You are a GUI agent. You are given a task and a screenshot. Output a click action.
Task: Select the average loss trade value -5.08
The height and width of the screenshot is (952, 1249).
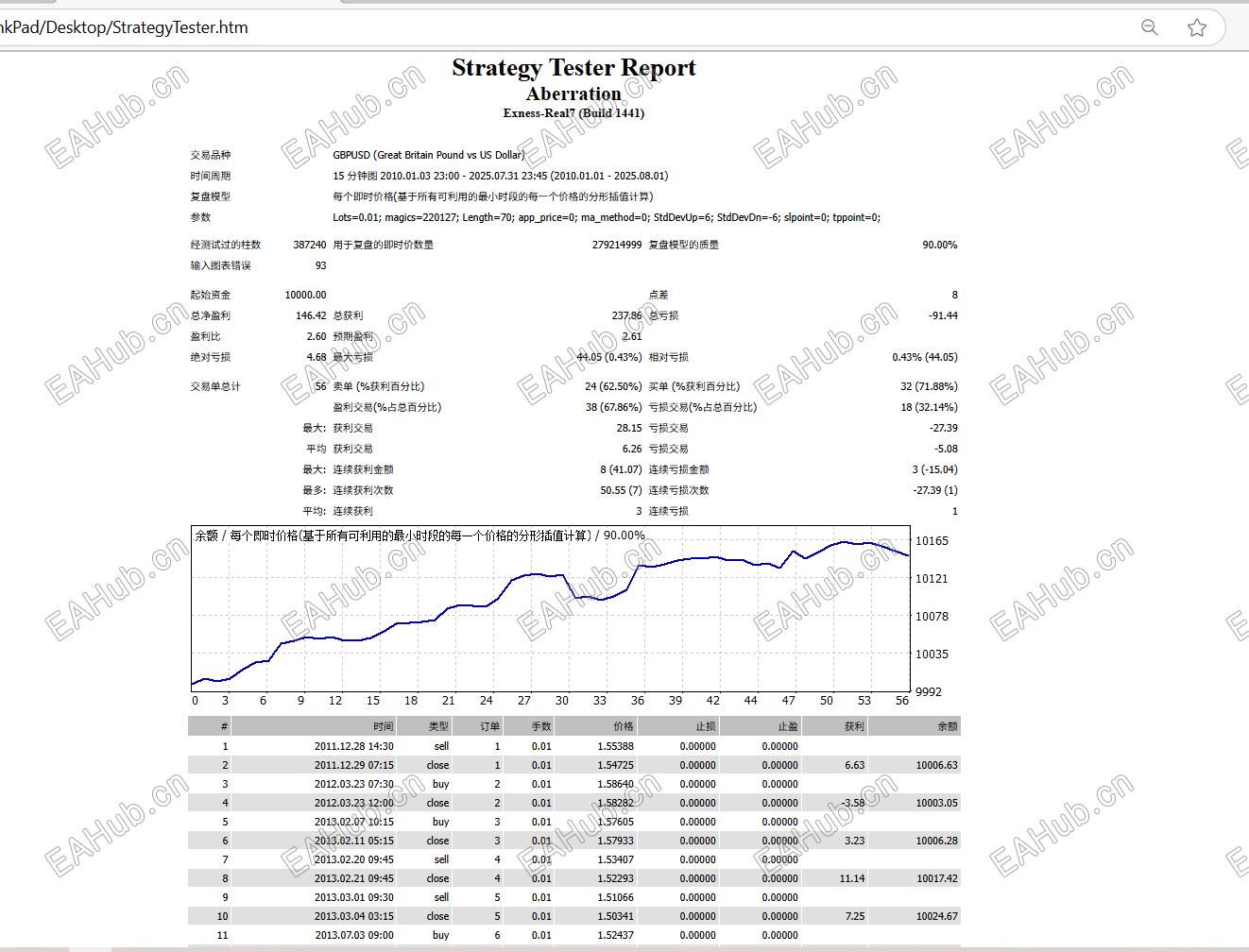946,449
